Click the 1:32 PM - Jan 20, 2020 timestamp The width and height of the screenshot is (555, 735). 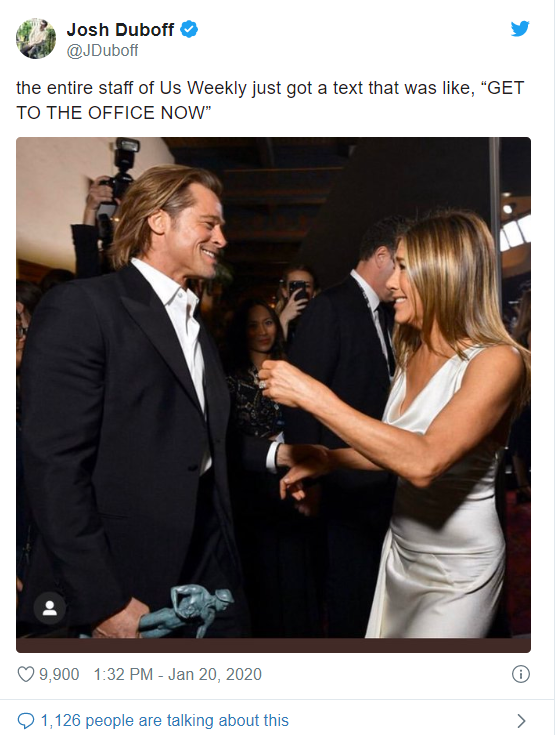pos(178,674)
